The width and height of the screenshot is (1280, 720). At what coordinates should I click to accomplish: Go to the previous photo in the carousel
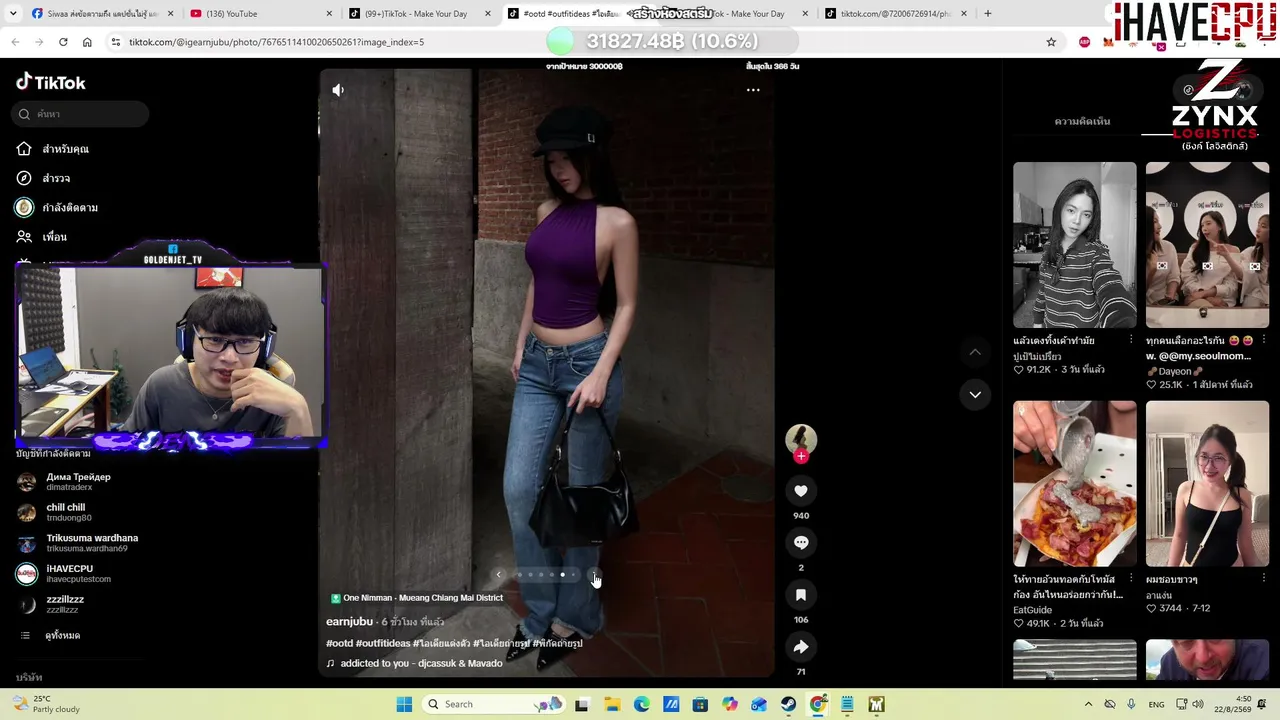click(x=498, y=575)
